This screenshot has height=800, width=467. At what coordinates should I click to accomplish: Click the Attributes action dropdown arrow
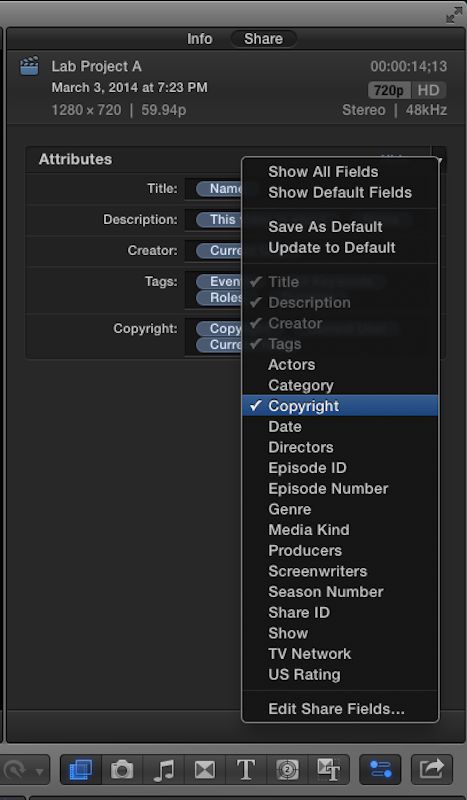(439, 159)
